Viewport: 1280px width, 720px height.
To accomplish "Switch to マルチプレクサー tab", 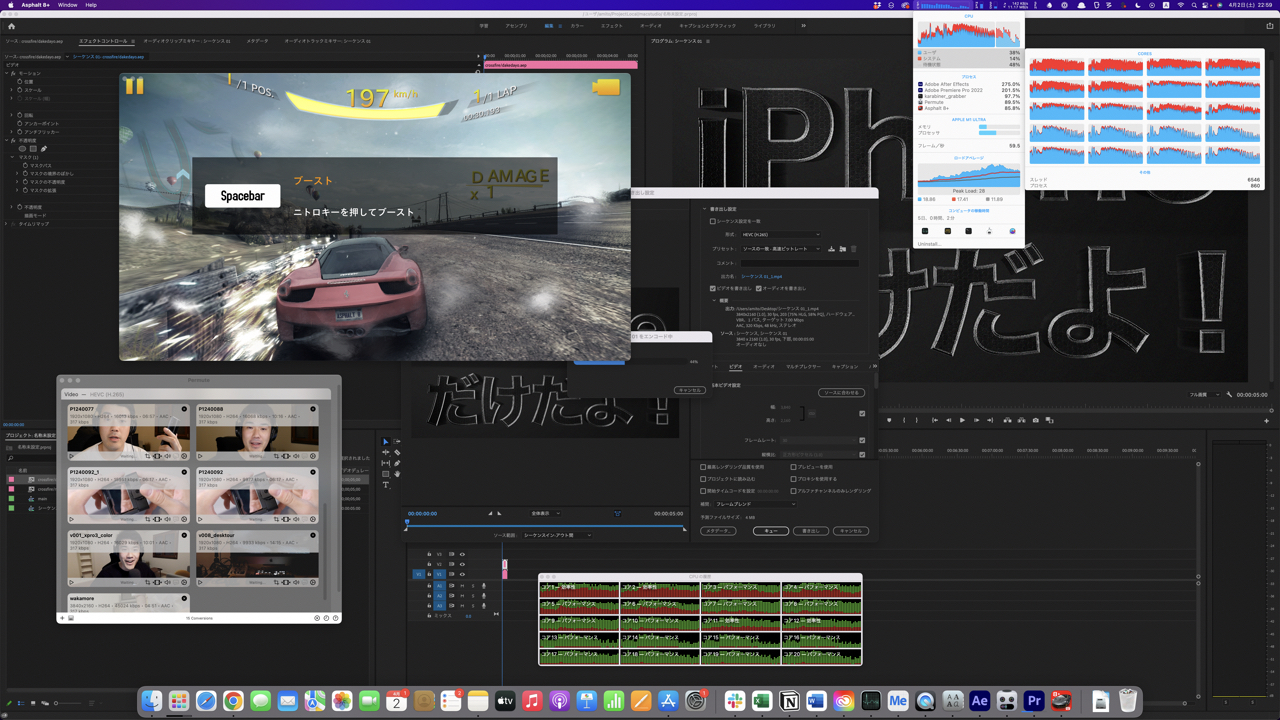I will coord(803,367).
